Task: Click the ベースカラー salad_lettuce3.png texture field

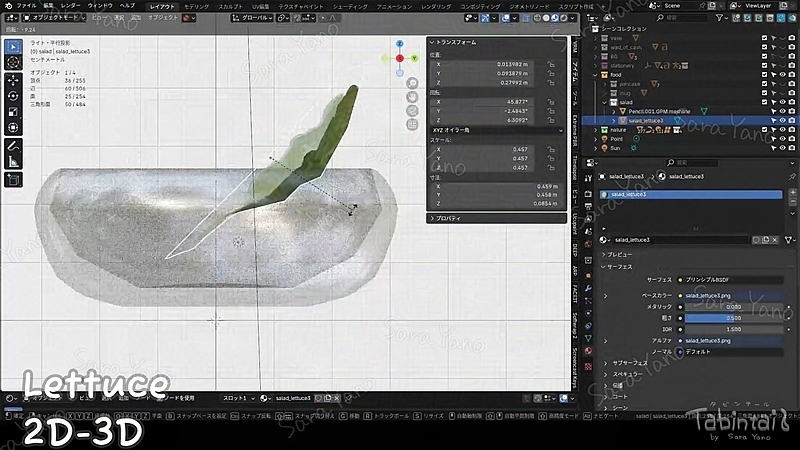Action: click(733, 295)
